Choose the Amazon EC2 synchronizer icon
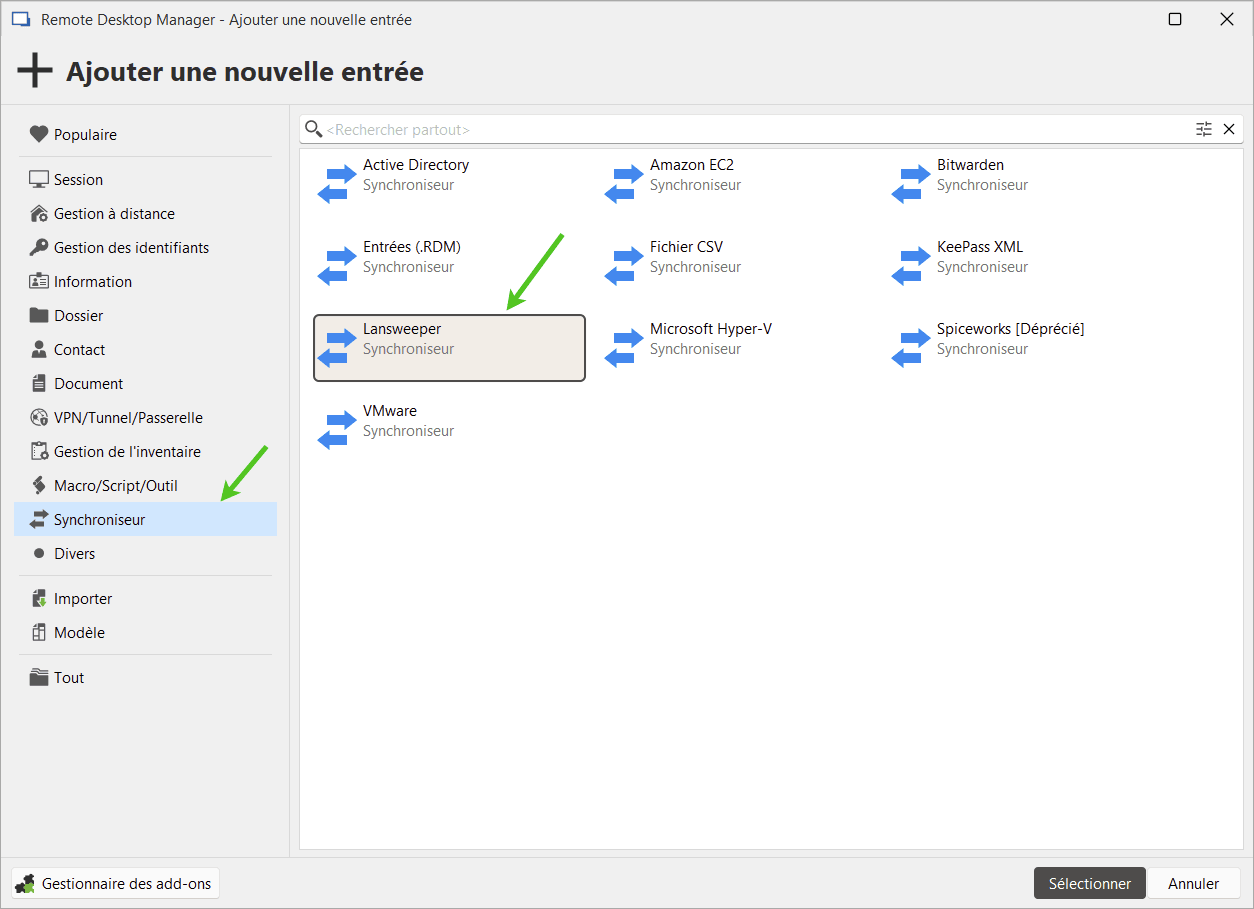 coord(620,184)
